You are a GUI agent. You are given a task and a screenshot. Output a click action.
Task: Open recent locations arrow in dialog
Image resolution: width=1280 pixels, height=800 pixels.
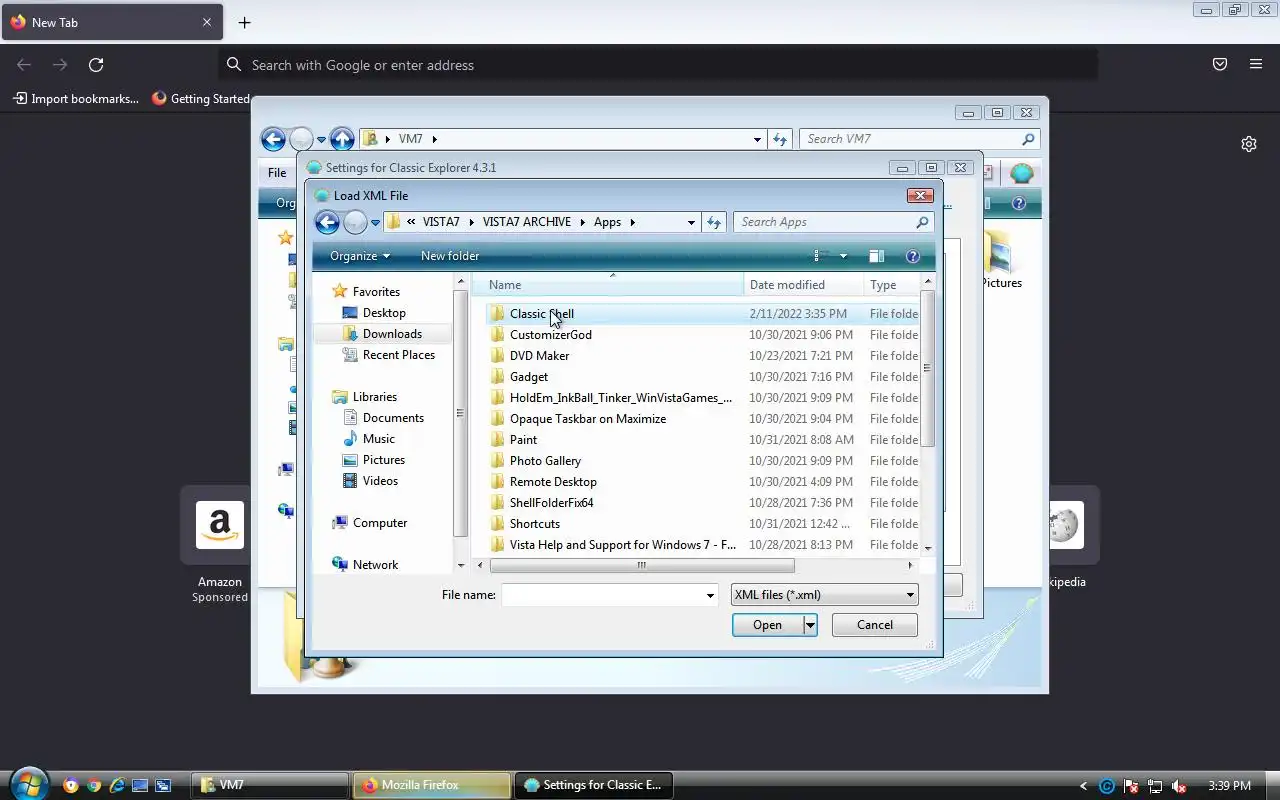pyautogui.click(x=376, y=222)
